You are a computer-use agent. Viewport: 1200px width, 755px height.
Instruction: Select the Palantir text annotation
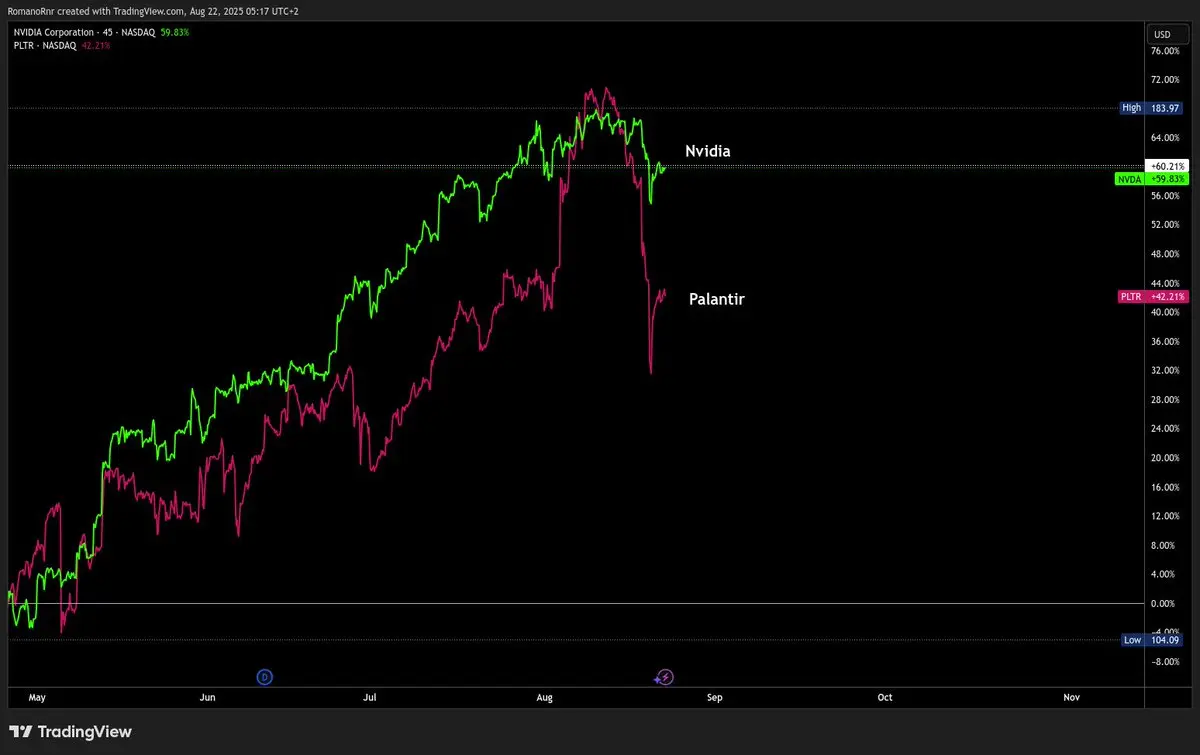[716, 298]
